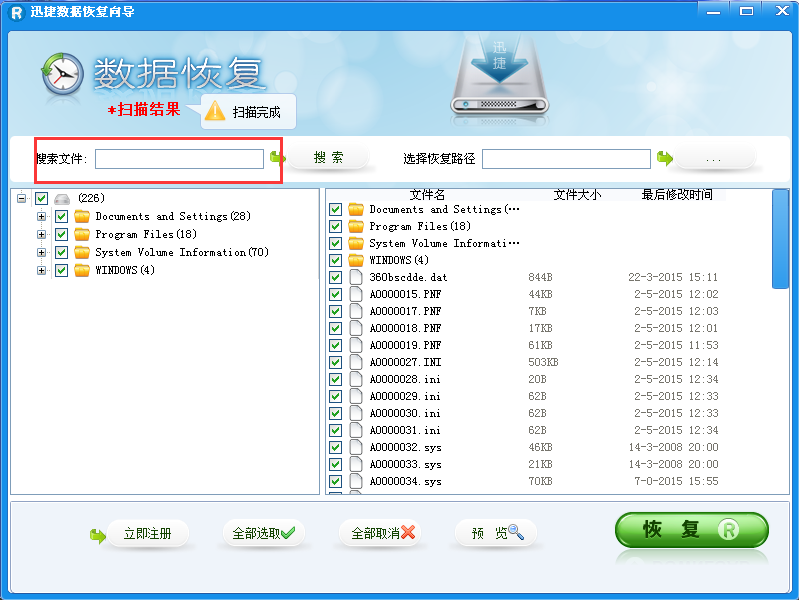Viewport: 799px width, 600px height.
Task: Select Program Files (18) label in the tree
Action: pos(146,234)
